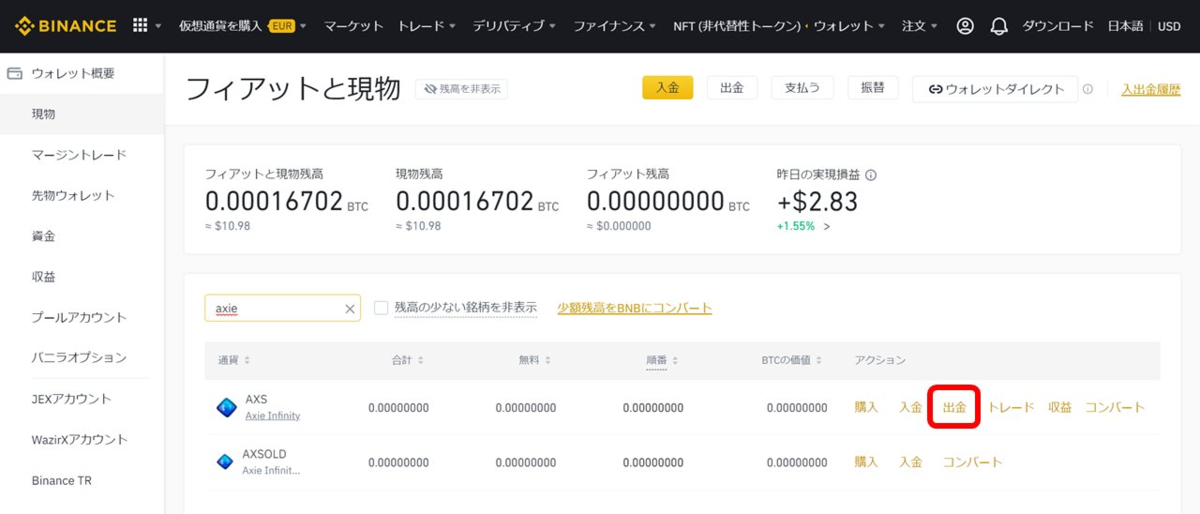Click コンバート in the AXSOLD row

[972, 462]
